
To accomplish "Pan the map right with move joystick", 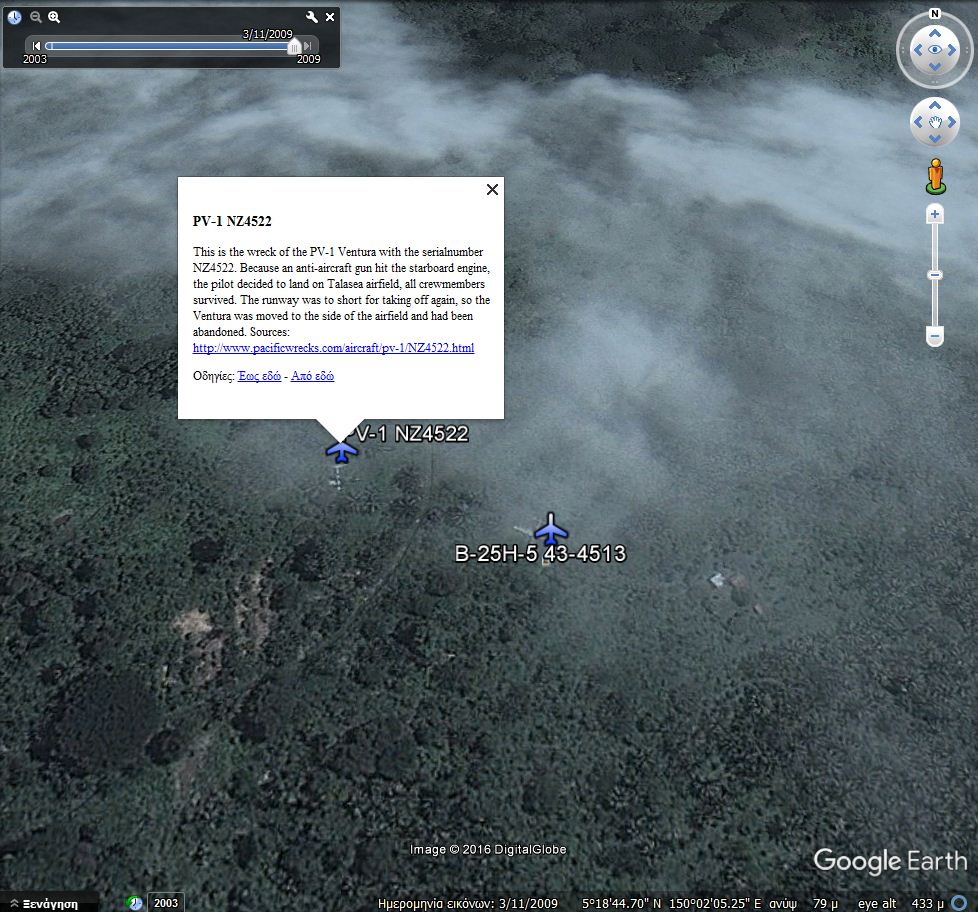I will click(x=952, y=122).
